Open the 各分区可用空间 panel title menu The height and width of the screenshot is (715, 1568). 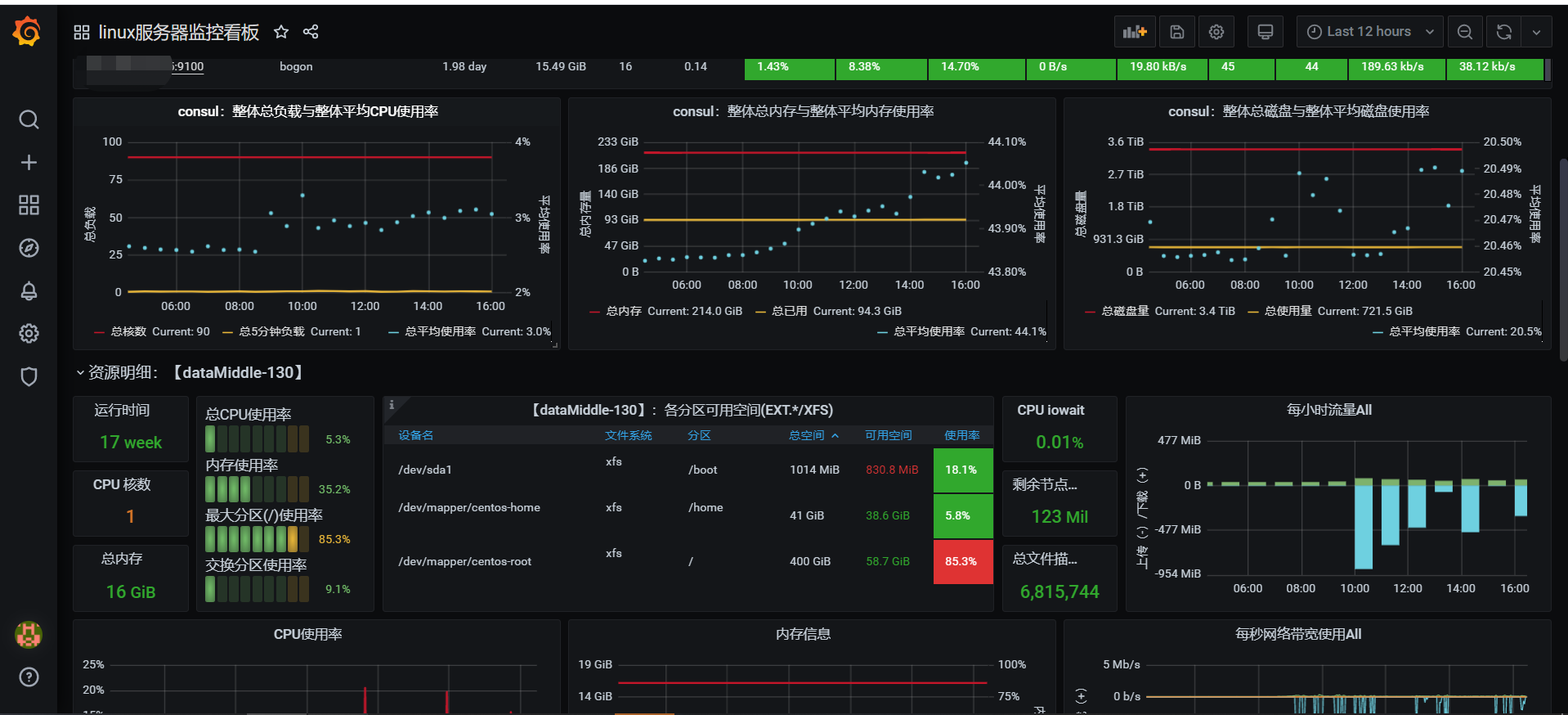pos(683,410)
